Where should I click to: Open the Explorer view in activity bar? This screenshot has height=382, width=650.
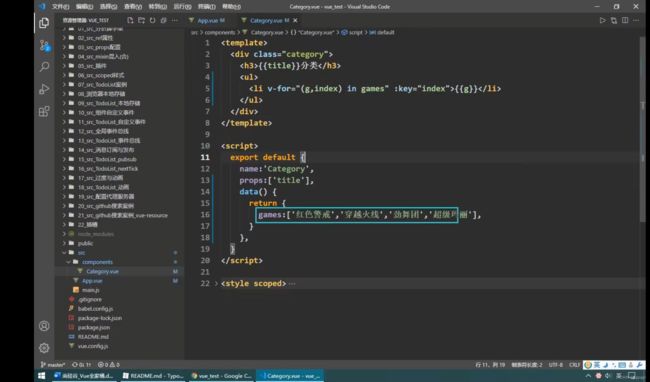(x=44, y=23)
